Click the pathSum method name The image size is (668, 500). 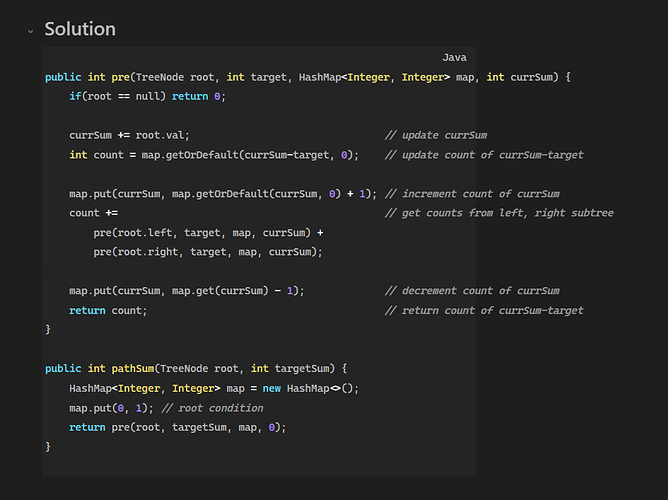(x=132, y=368)
